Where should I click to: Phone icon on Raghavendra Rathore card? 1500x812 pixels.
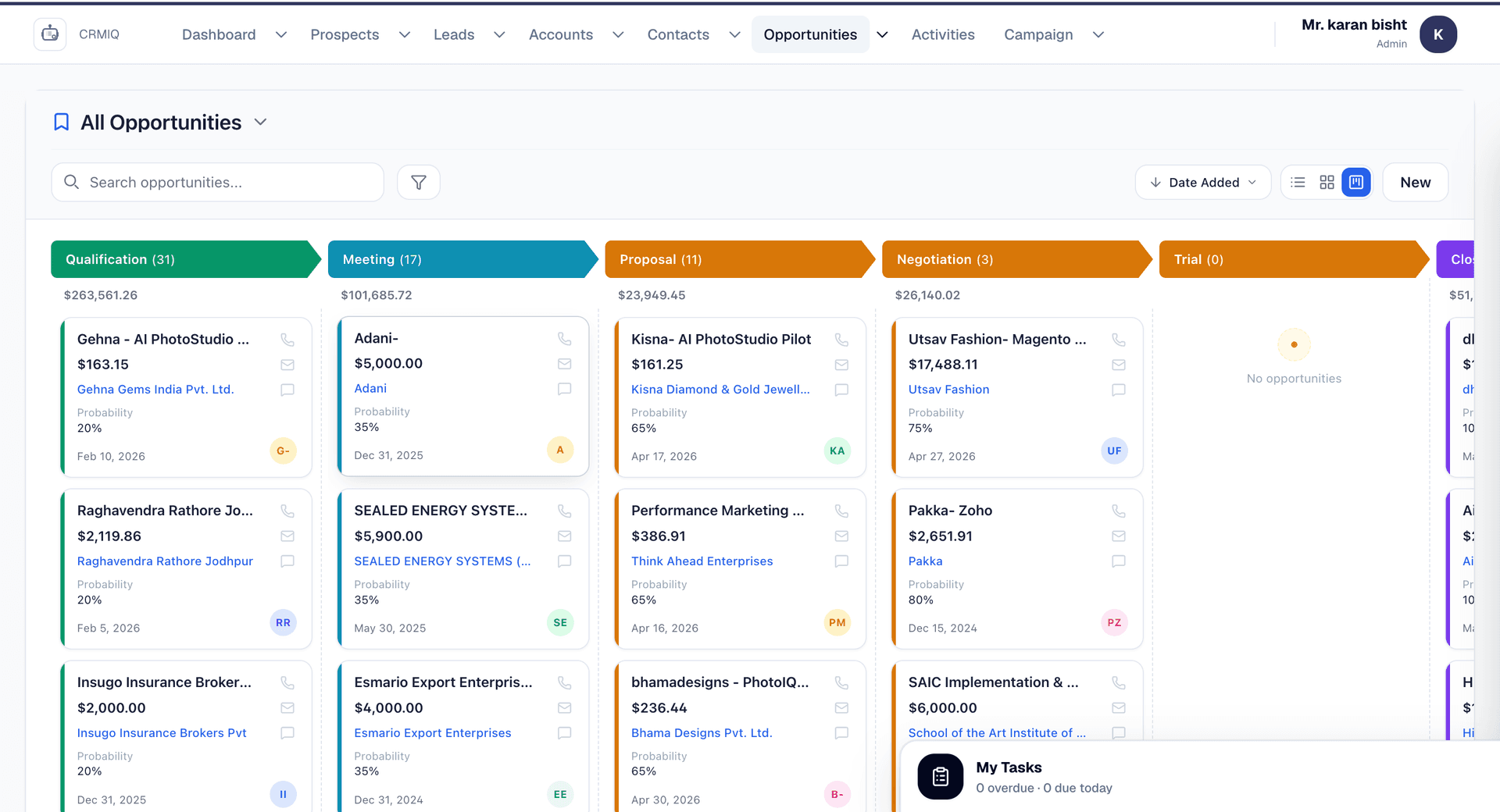[x=287, y=511]
